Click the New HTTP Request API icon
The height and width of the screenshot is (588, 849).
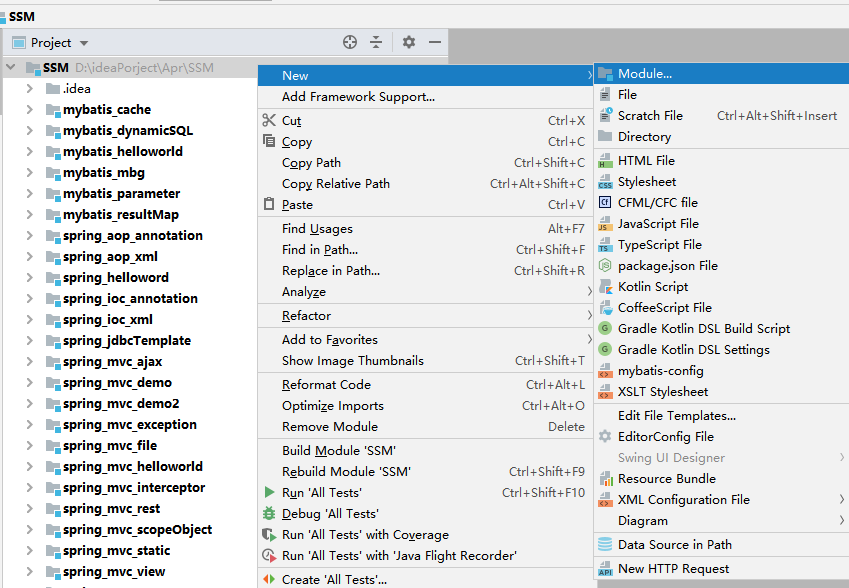pyautogui.click(x=605, y=569)
